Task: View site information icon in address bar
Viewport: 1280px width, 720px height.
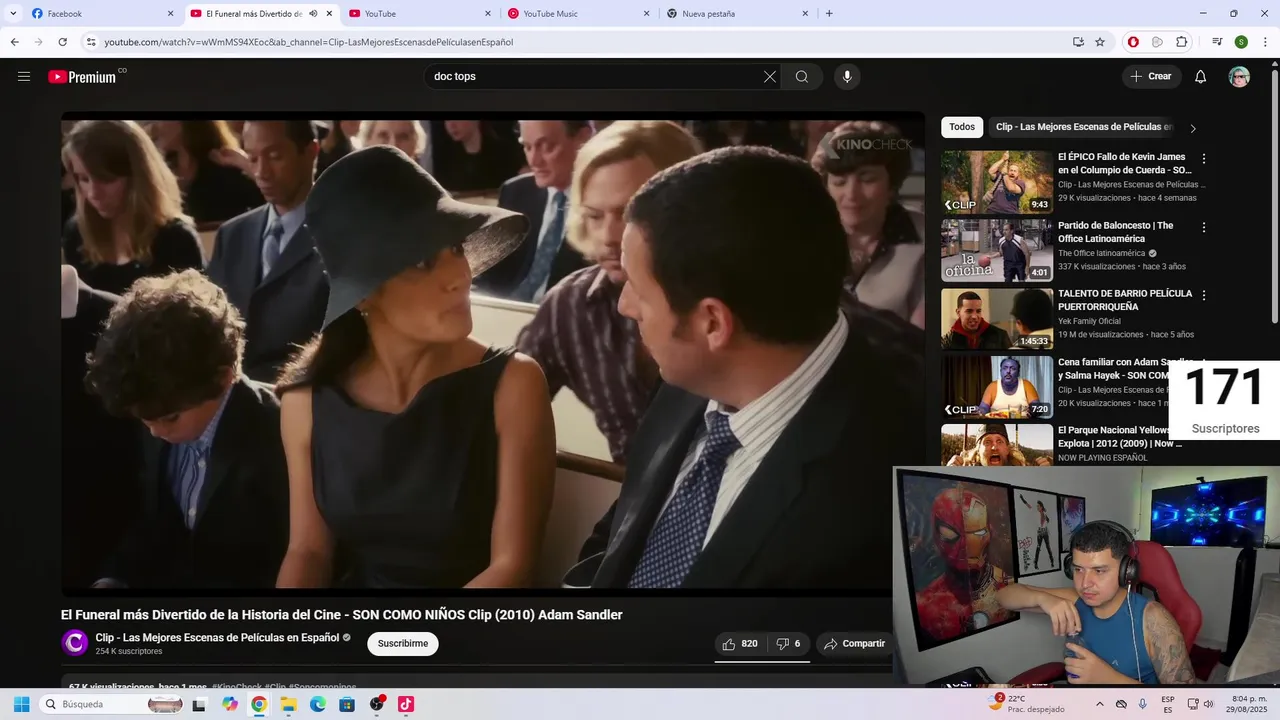Action: click(x=91, y=42)
